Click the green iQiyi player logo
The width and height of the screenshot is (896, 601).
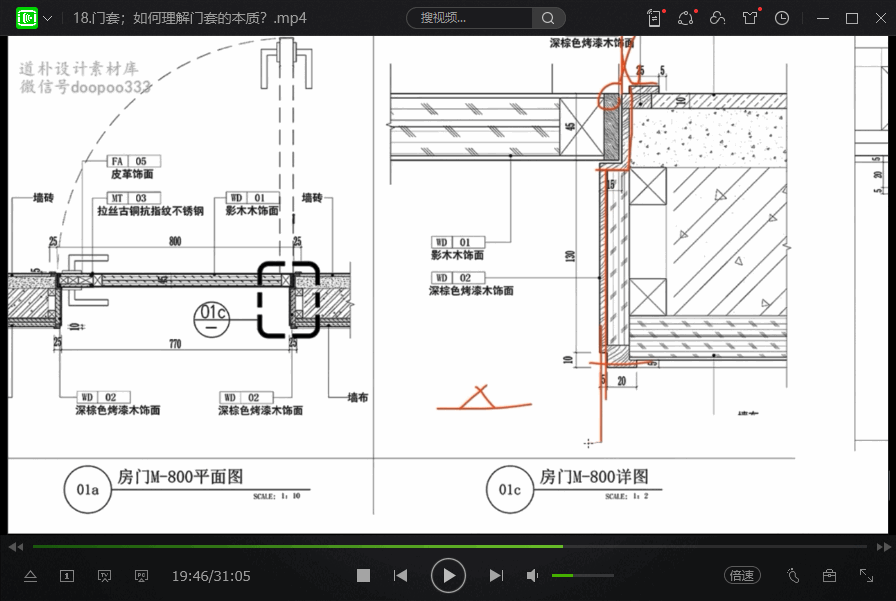coord(27,18)
